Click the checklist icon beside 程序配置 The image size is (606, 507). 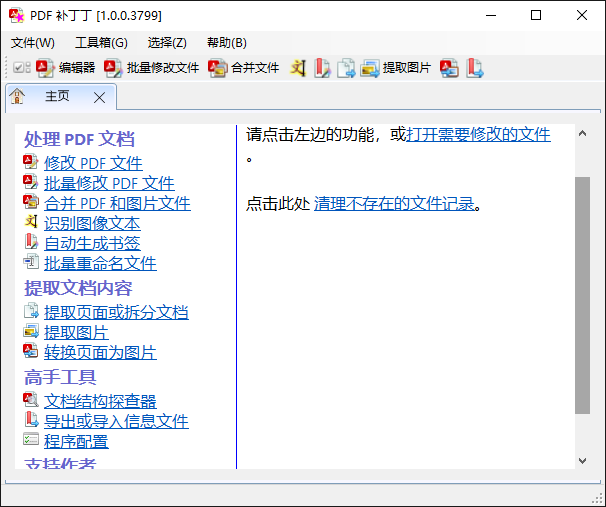[31, 439]
